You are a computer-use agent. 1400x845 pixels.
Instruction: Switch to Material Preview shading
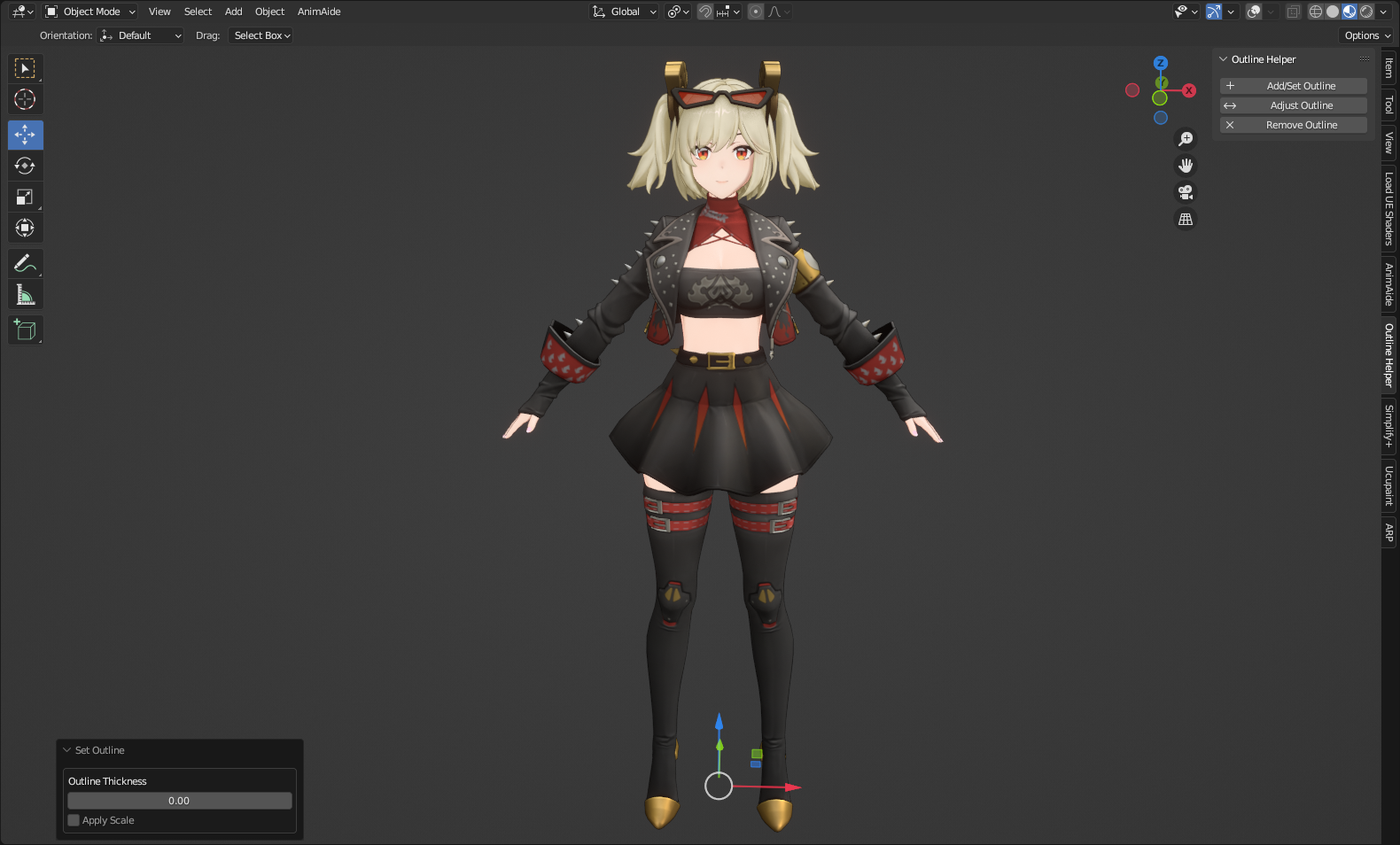coord(1349,12)
